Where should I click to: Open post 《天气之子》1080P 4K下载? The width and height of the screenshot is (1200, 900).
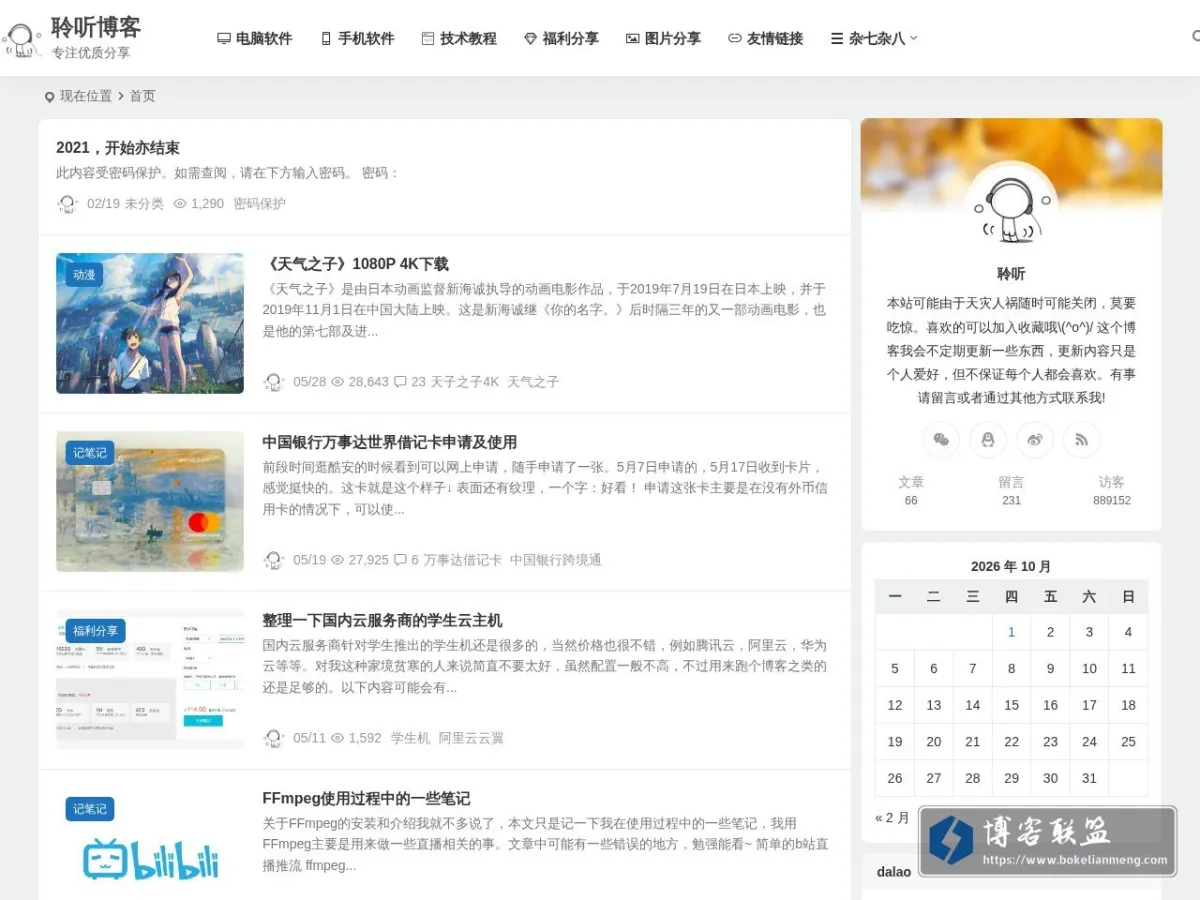coord(355,264)
